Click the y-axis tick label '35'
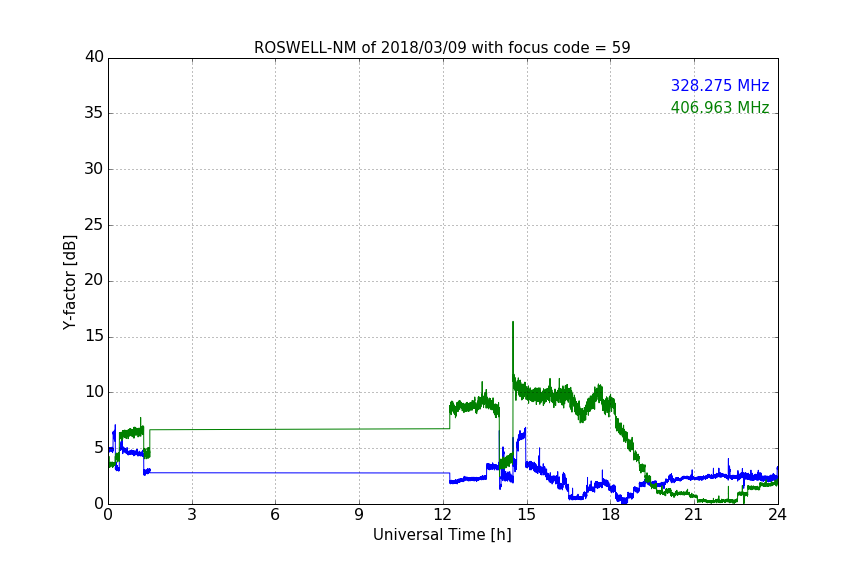Viewport: 864px width, 576px height. 94,113
